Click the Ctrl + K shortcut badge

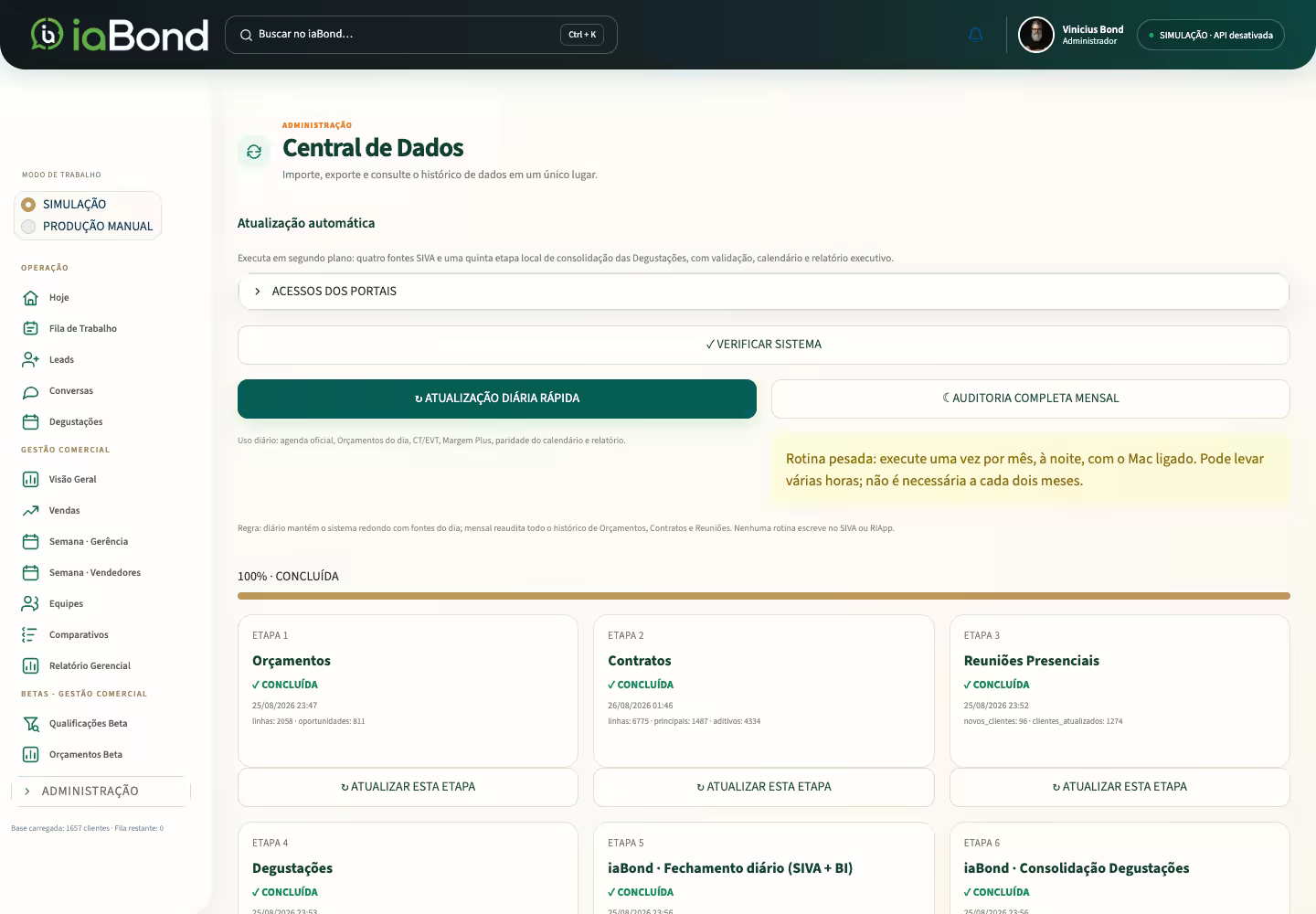pos(582,35)
